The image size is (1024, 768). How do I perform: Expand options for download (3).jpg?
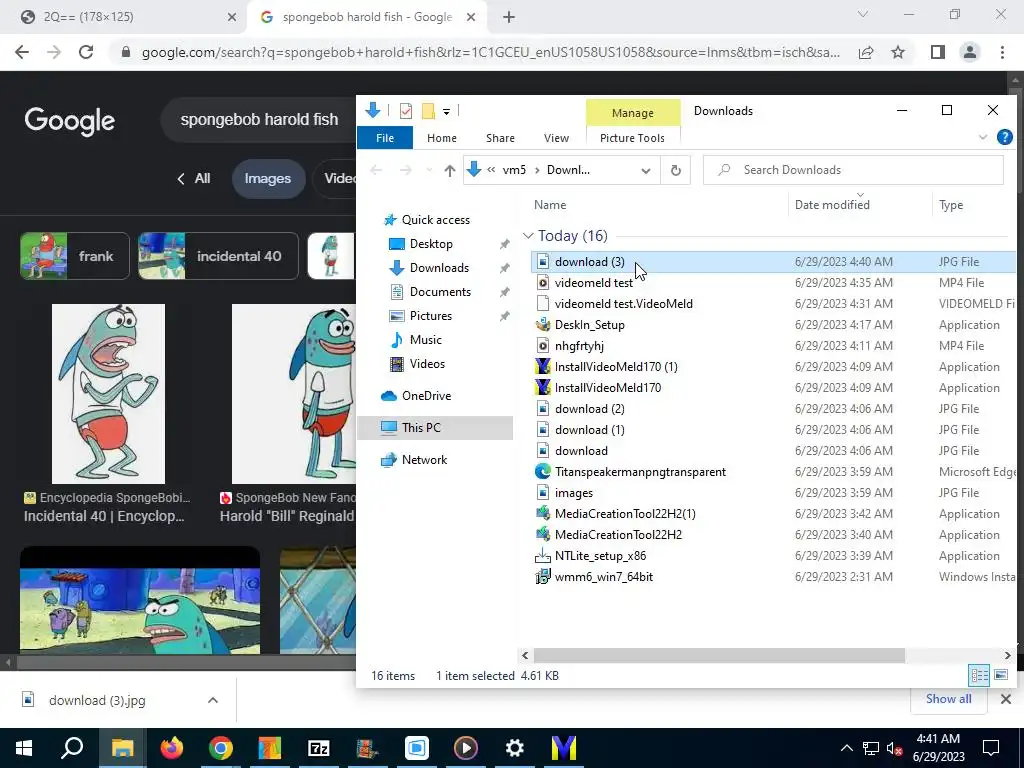click(x=213, y=701)
